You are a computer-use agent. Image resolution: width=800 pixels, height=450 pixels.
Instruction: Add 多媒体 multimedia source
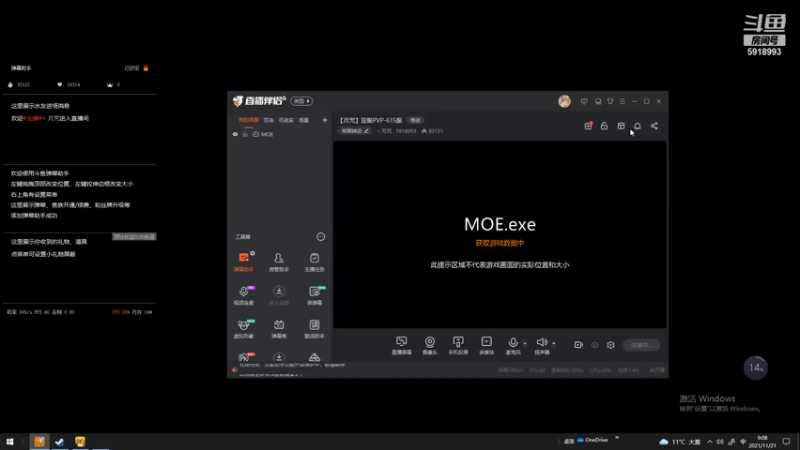[x=486, y=345]
